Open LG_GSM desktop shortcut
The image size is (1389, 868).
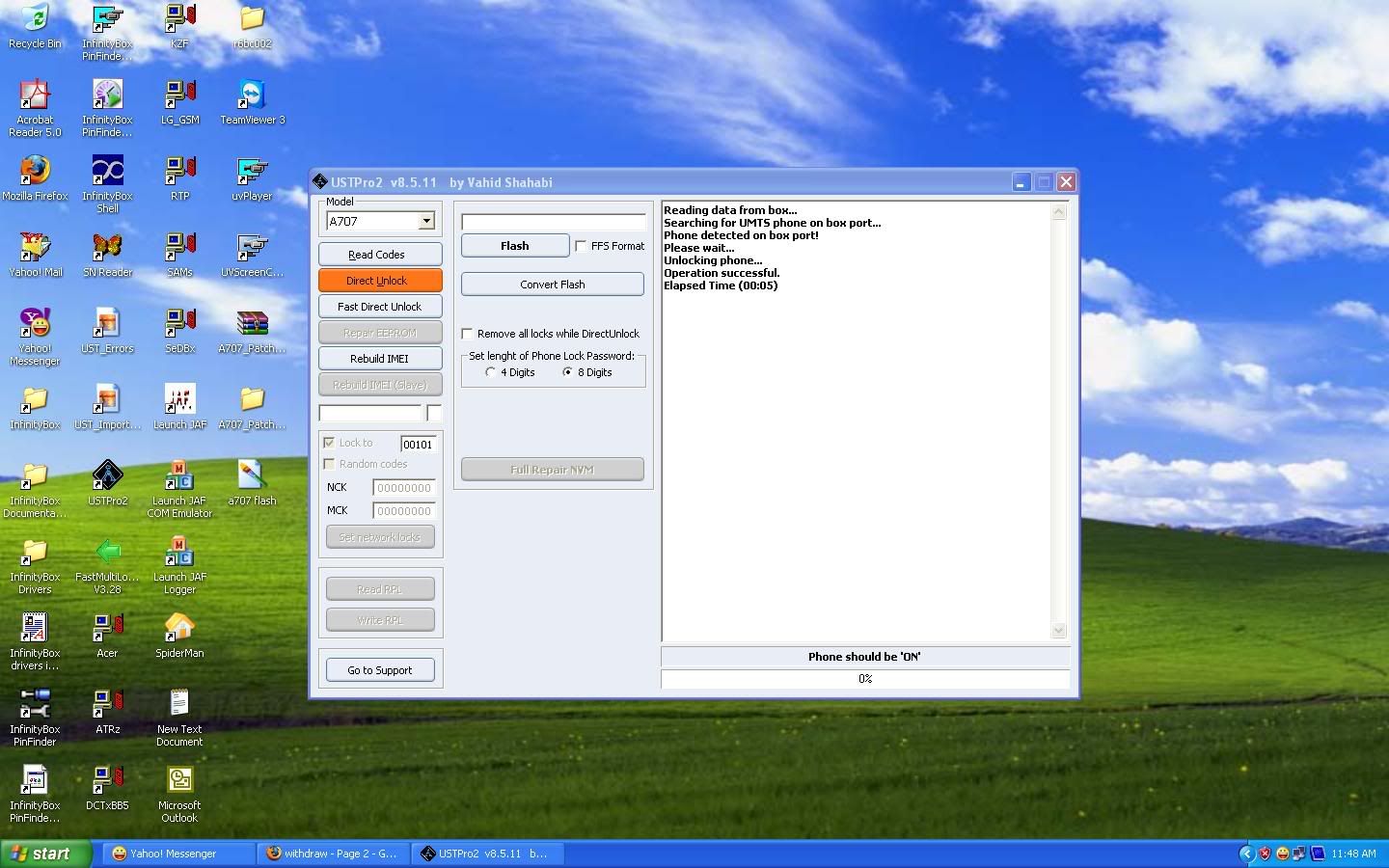tap(179, 102)
